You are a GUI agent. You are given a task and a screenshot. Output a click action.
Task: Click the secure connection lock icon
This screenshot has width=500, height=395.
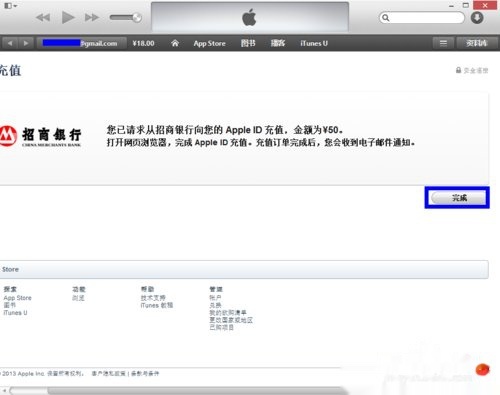458,70
